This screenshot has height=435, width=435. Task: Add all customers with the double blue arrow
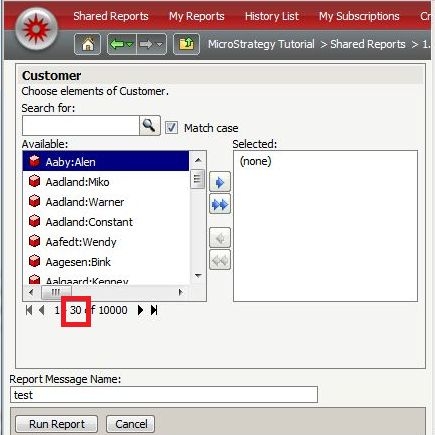pyautogui.click(x=220, y=204)
